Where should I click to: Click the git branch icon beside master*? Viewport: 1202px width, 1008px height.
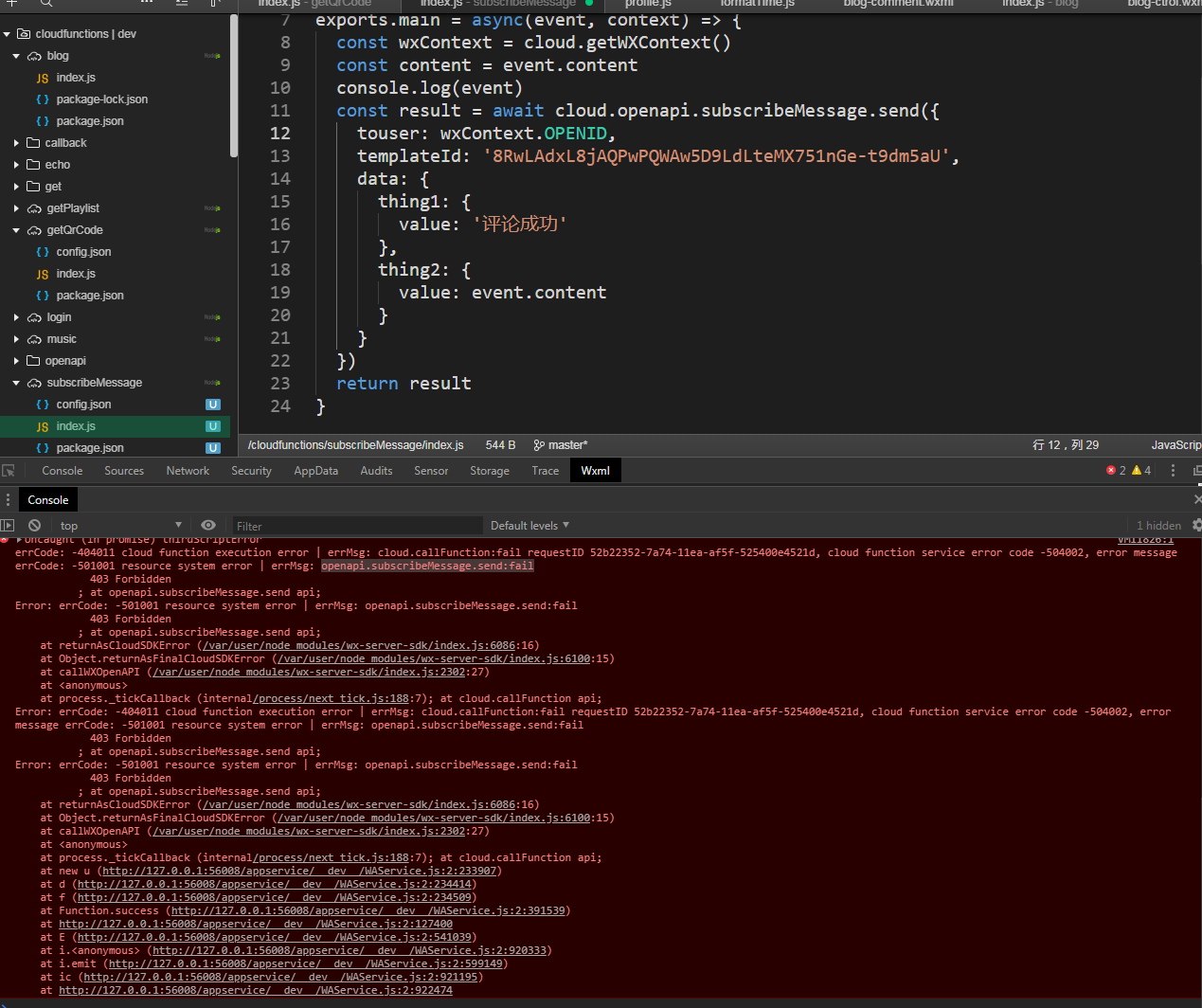(539, 444)
